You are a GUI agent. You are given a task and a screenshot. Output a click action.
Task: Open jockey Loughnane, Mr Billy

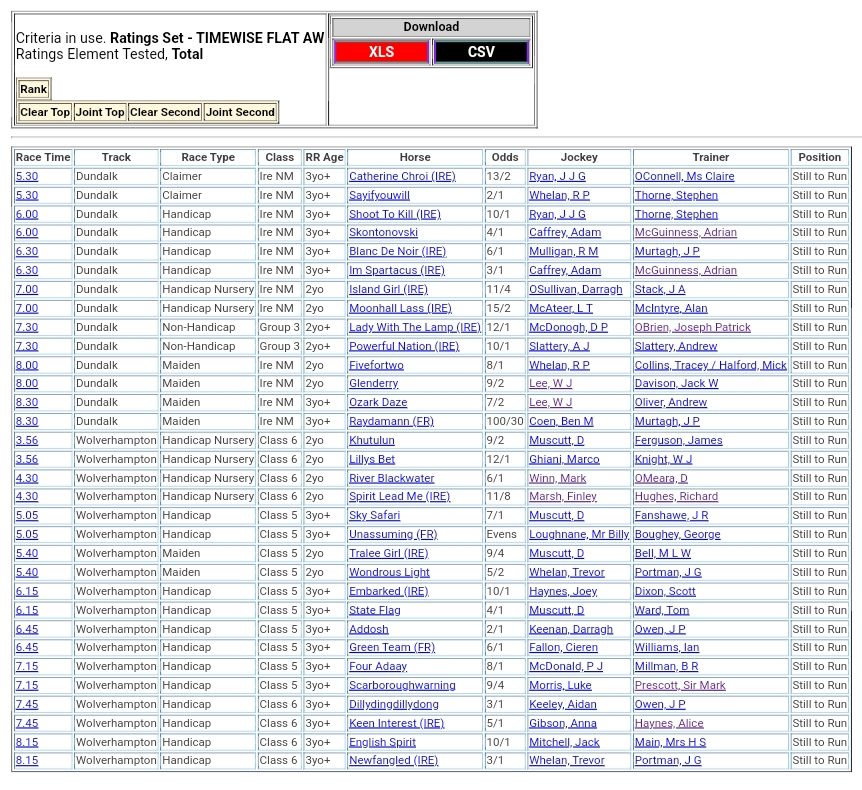point(579,535)
